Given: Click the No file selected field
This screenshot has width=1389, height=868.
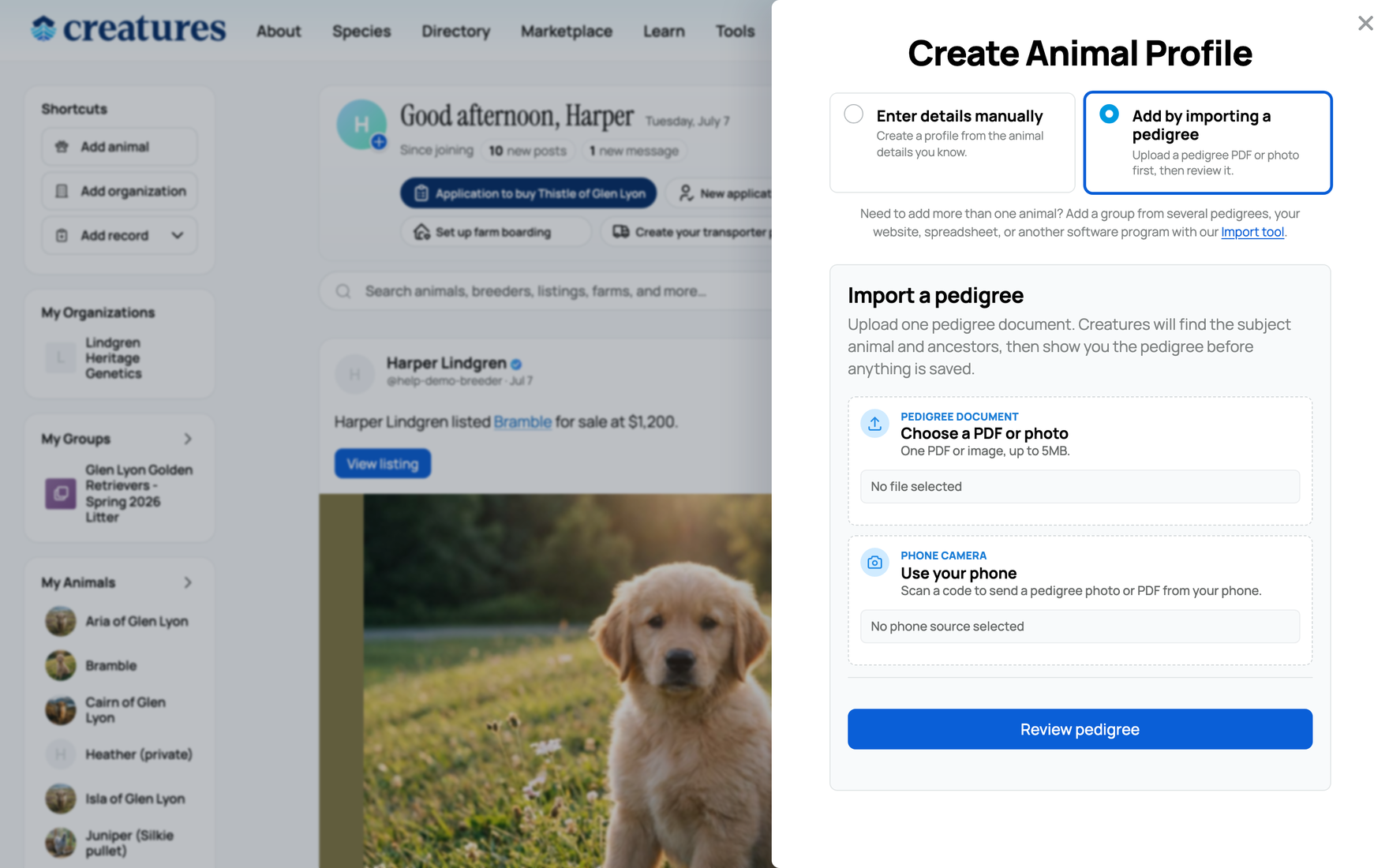Looking at the screenshot, I should coord(1080,487).
